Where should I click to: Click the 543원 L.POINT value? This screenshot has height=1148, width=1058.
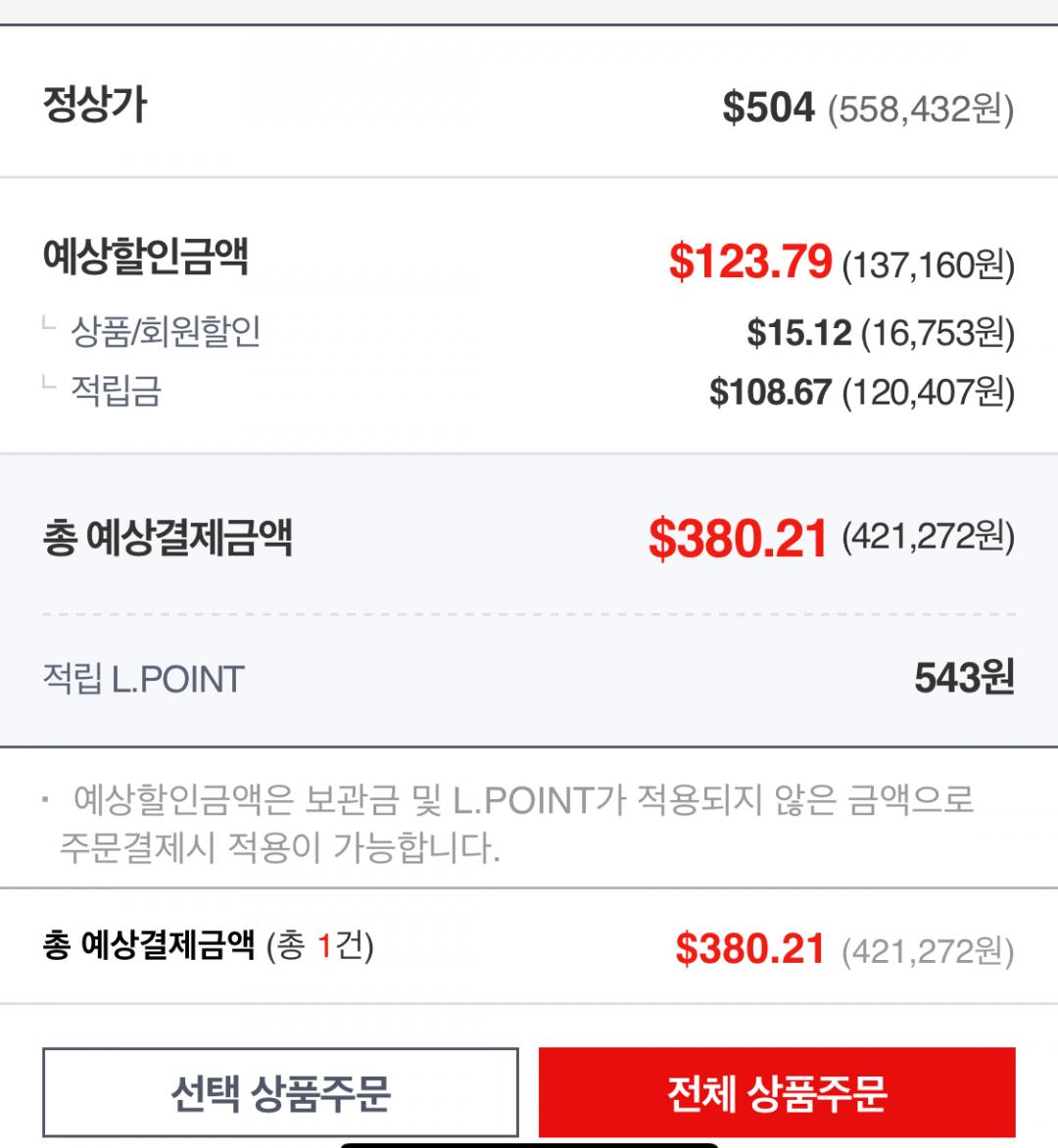click(963, 678)
